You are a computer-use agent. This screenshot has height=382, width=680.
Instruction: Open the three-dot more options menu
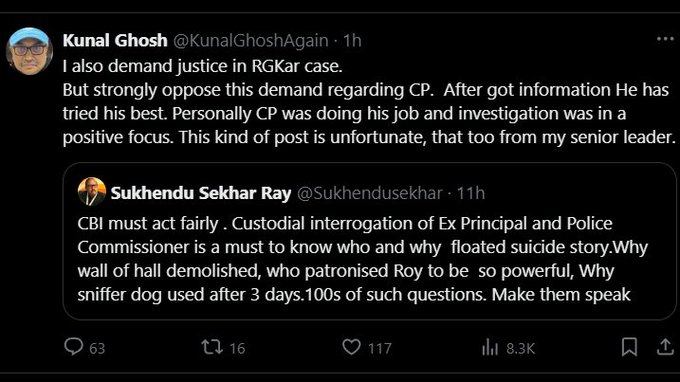click(x=665, y=39)
